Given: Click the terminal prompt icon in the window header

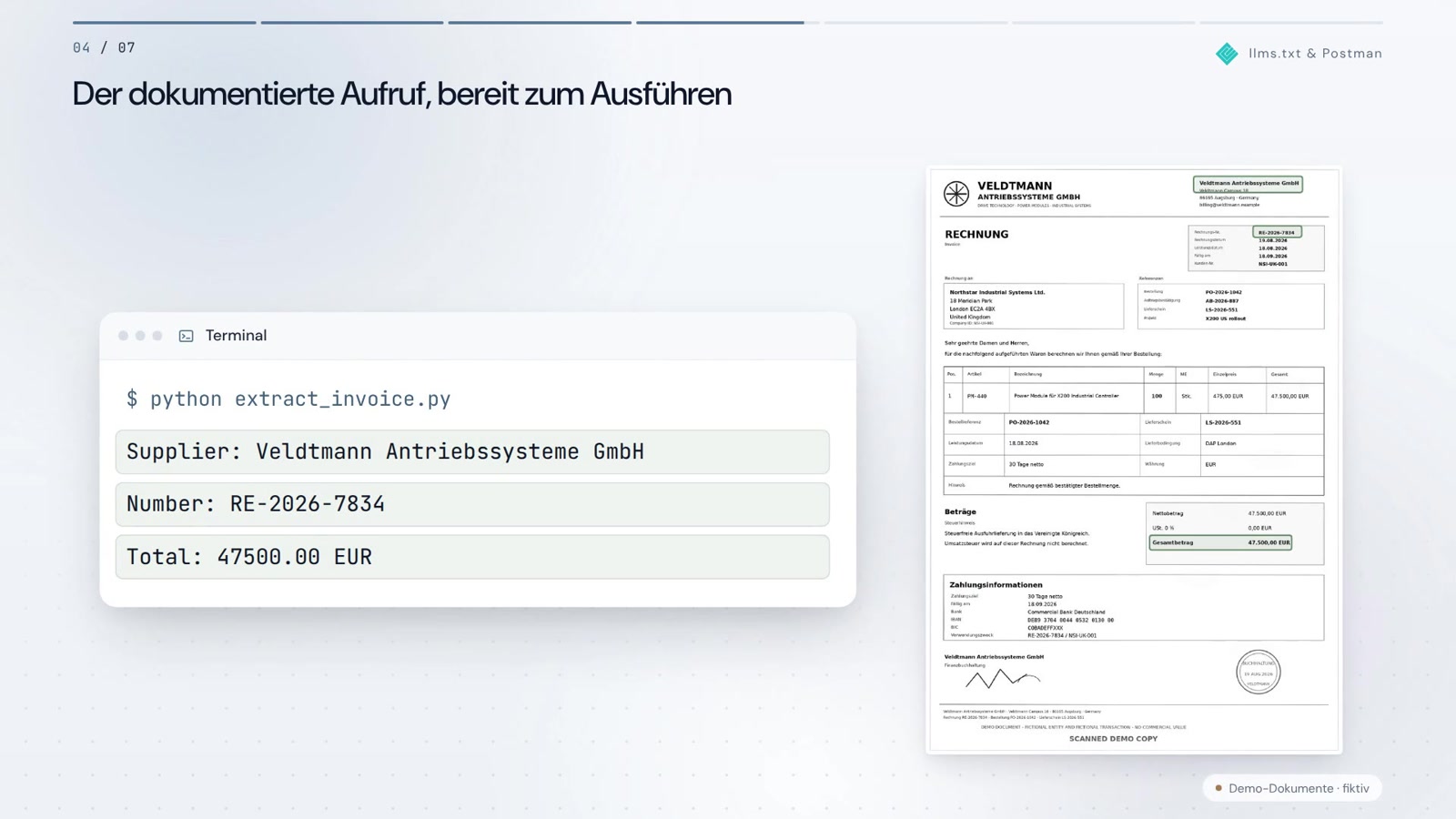Looking at the screenshot, I should (x=187, y=336).
